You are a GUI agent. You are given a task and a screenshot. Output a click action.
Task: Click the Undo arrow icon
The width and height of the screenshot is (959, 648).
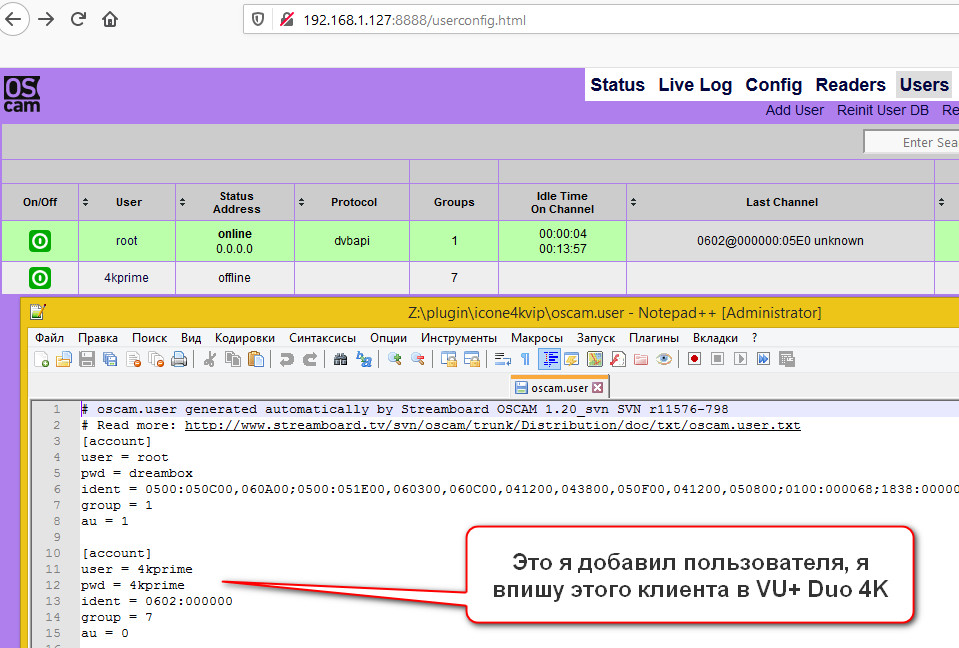tap(286, 359)
